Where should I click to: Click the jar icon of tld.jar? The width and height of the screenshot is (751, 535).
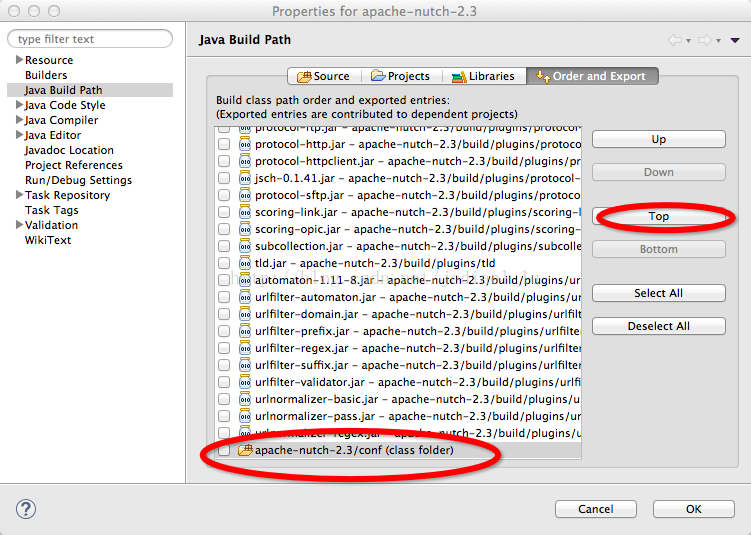245,263
